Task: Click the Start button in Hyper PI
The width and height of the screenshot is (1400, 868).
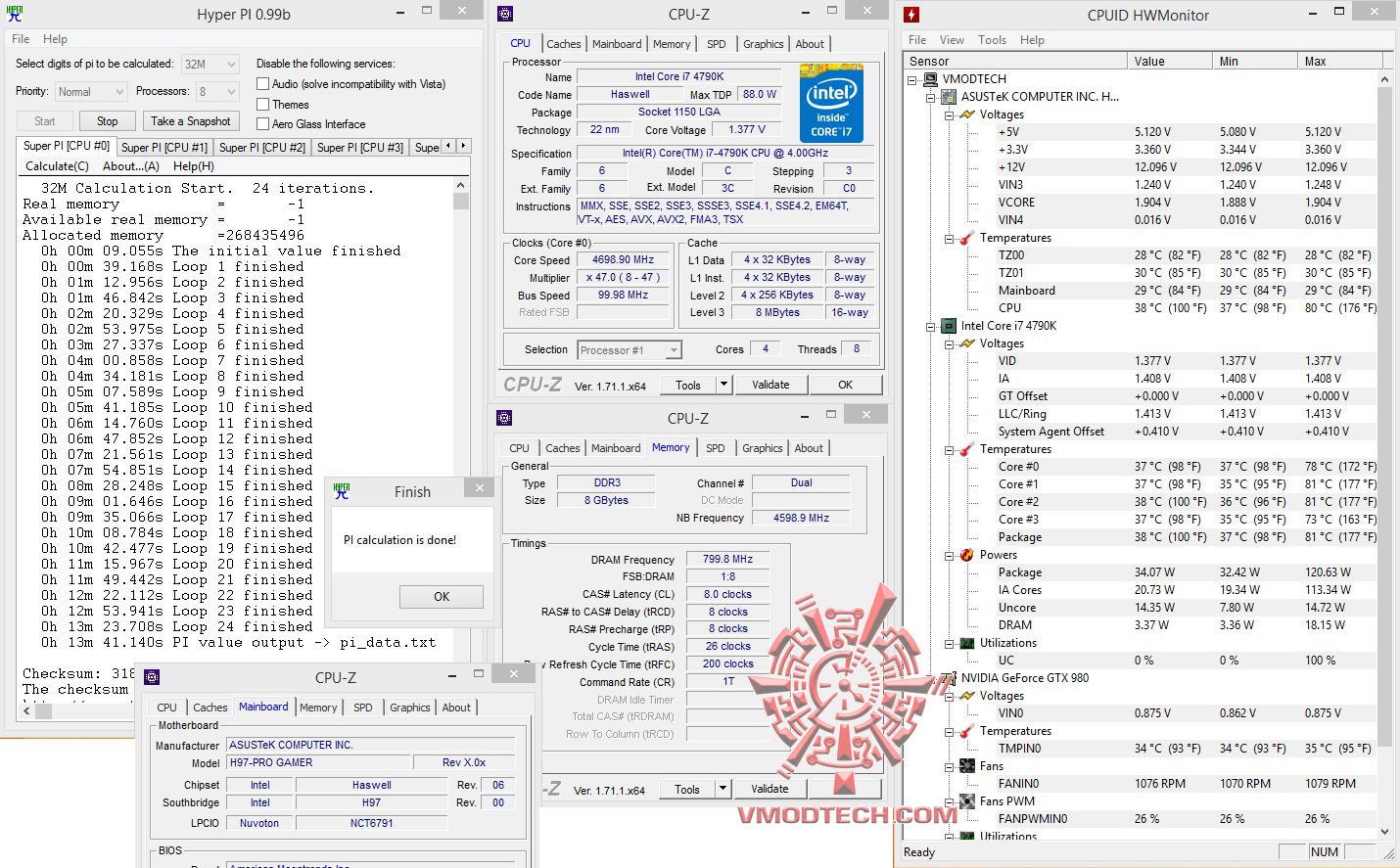Action: click(45, 121)
